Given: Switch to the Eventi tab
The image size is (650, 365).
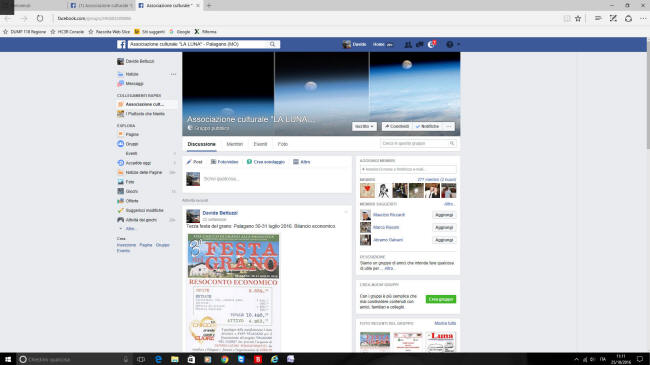Looking at the screenshot, I should [260, 144].
